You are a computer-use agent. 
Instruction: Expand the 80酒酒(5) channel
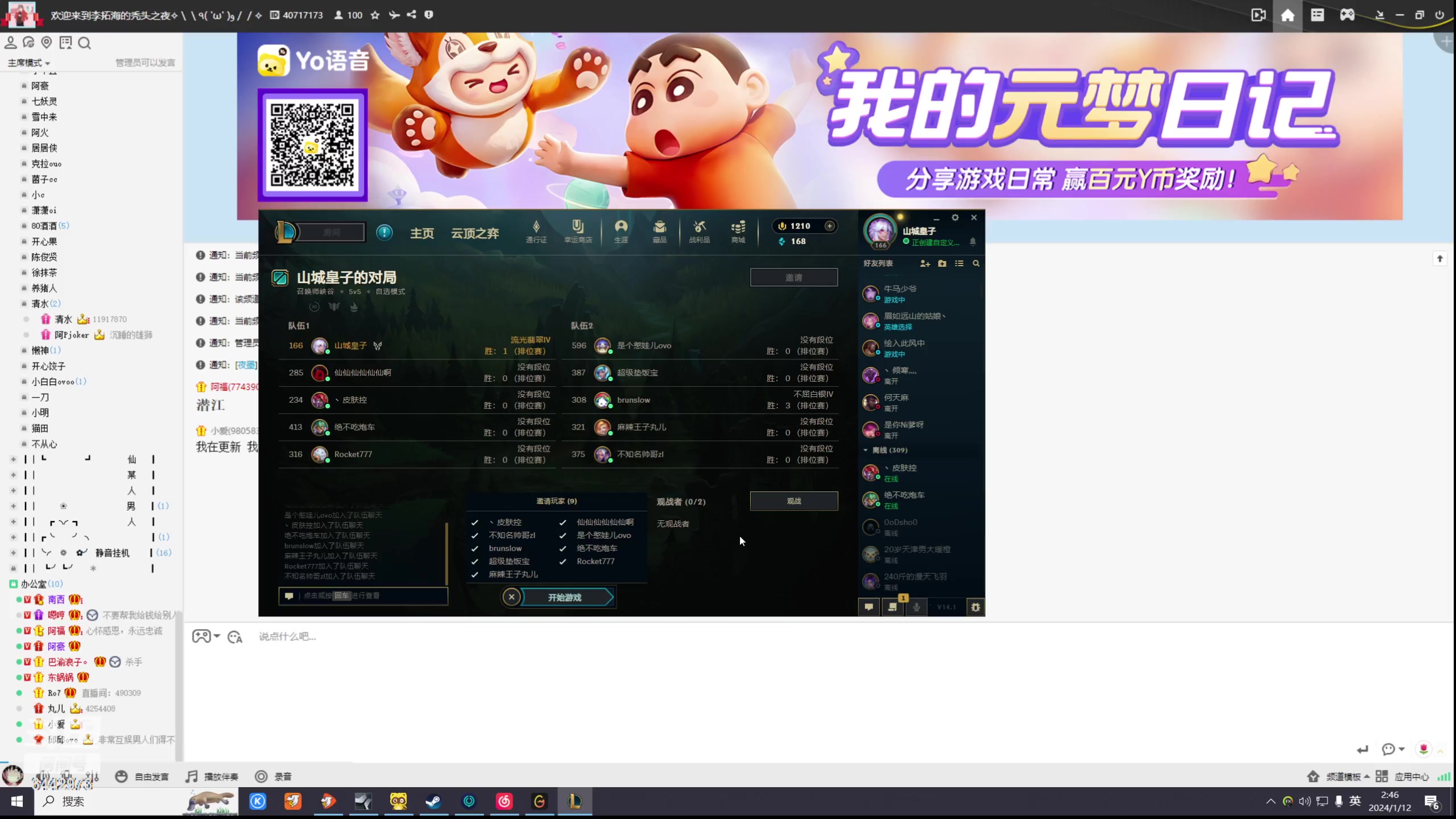click(24, 226)
